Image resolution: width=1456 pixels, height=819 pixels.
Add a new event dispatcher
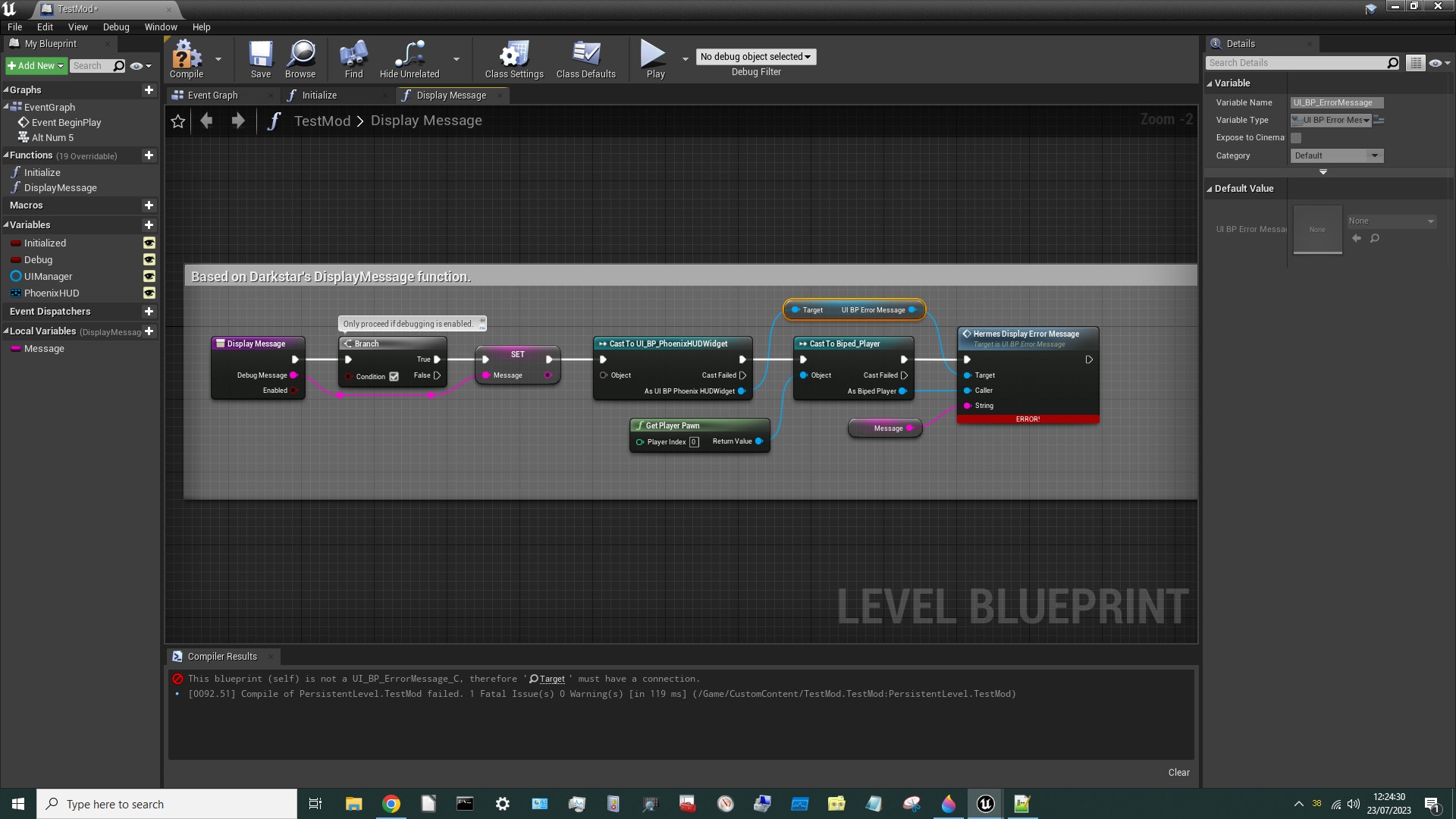[x=149, y=311]
